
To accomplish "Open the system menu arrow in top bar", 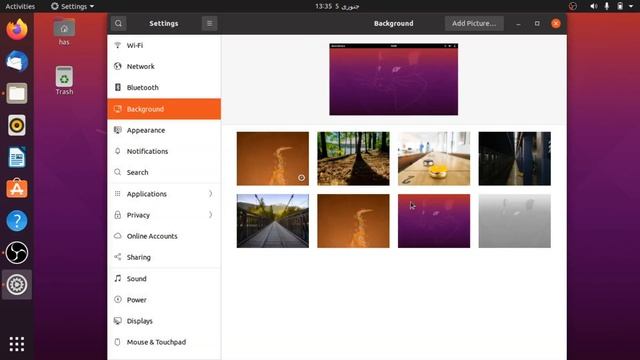I will pyautogui.click(x=631, y=6).
